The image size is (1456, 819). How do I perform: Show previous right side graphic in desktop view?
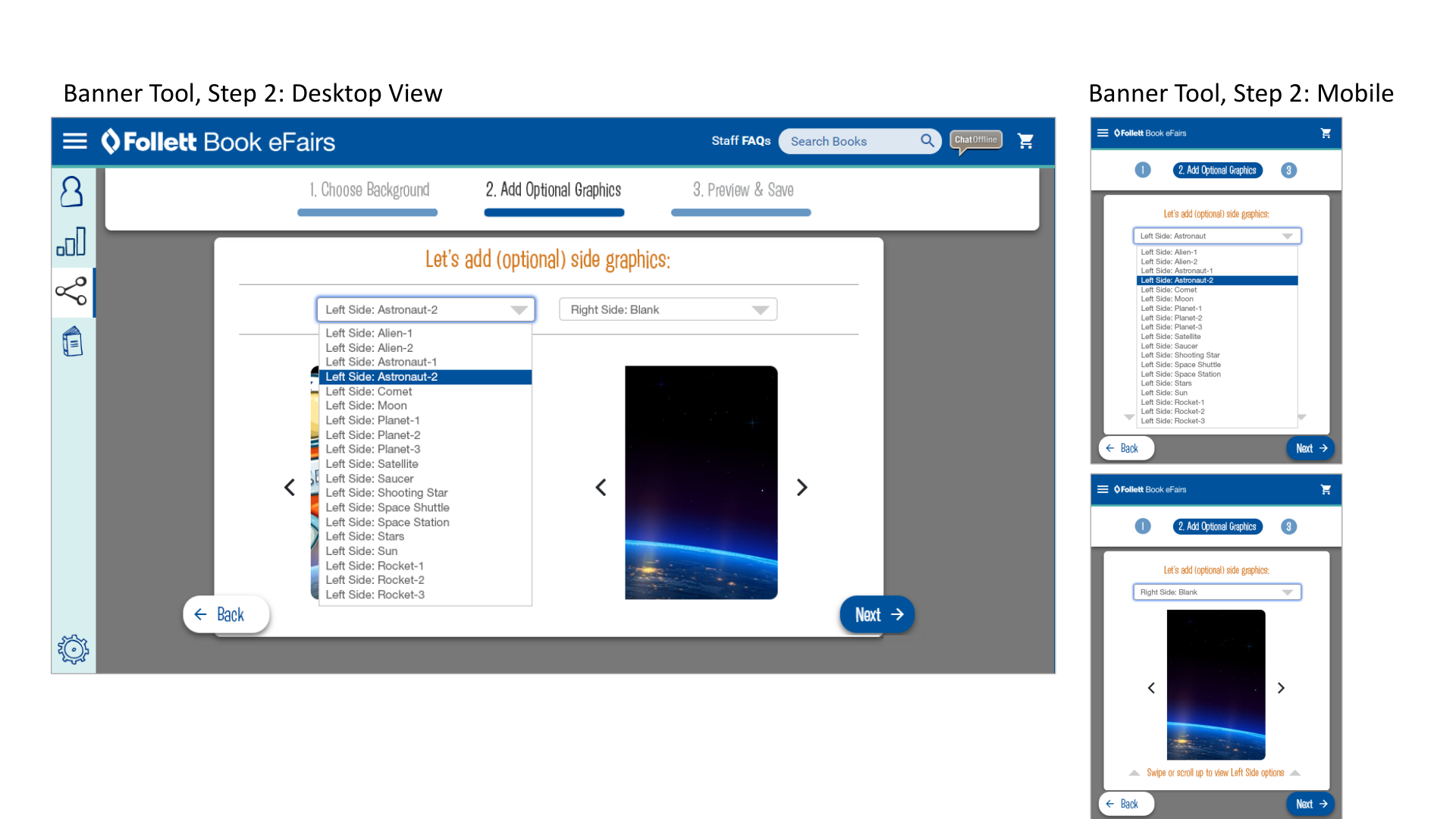pos(601,488)
